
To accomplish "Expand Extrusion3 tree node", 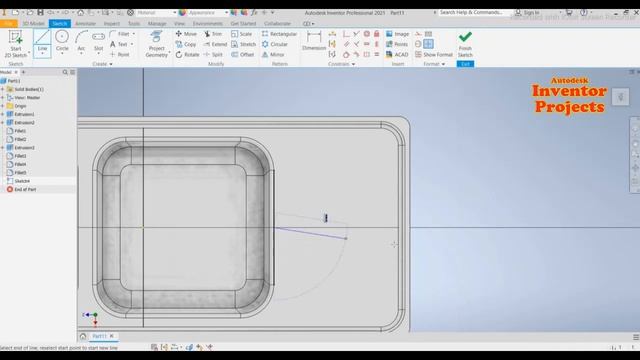I will [x=3, y=148].
